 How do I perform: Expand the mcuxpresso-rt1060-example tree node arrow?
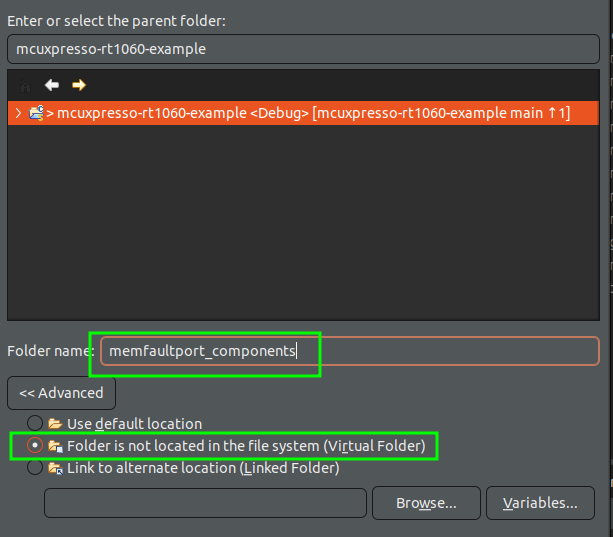[18, 113]
